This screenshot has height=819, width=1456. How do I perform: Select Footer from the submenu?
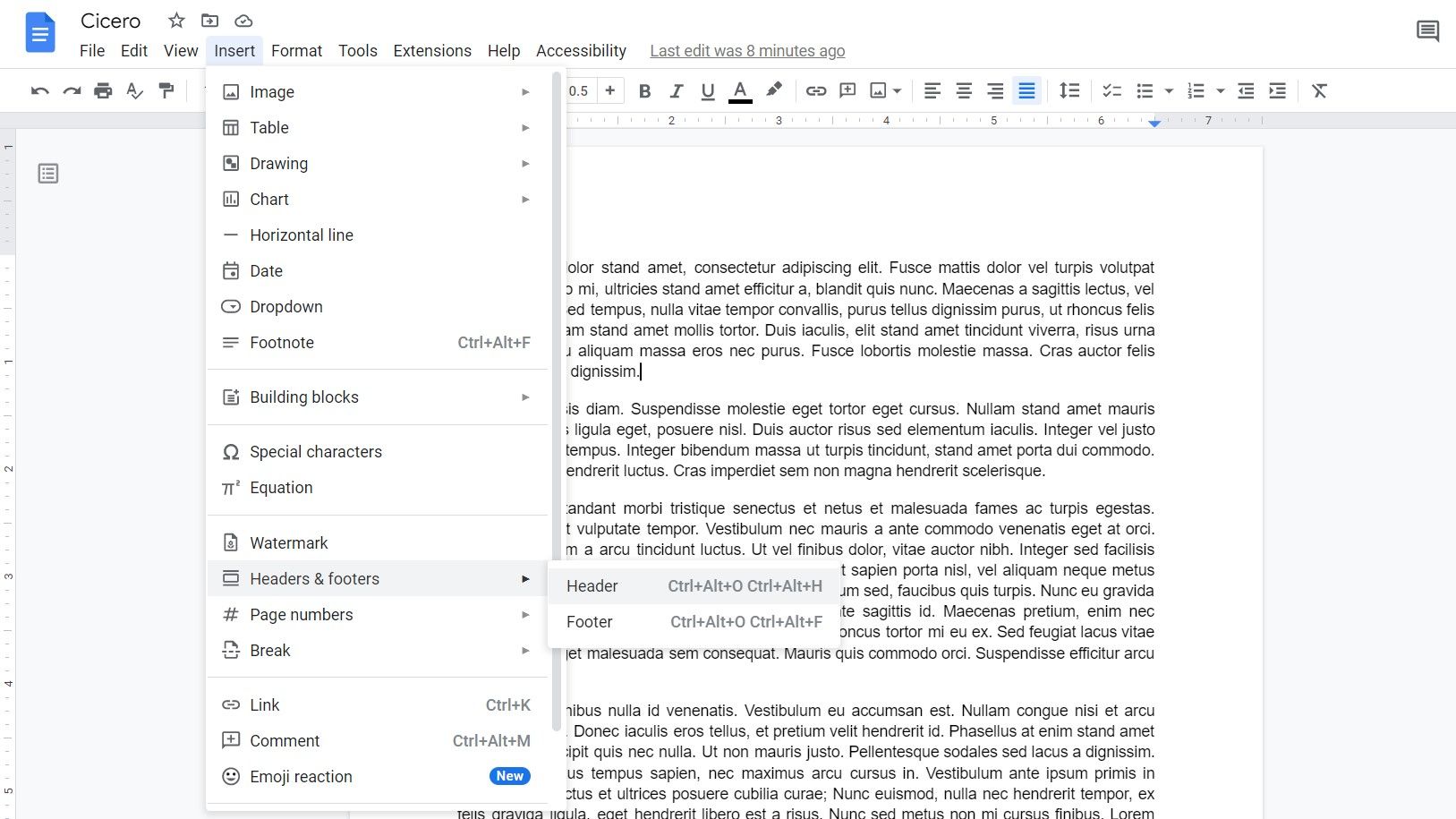click(589, 621)
